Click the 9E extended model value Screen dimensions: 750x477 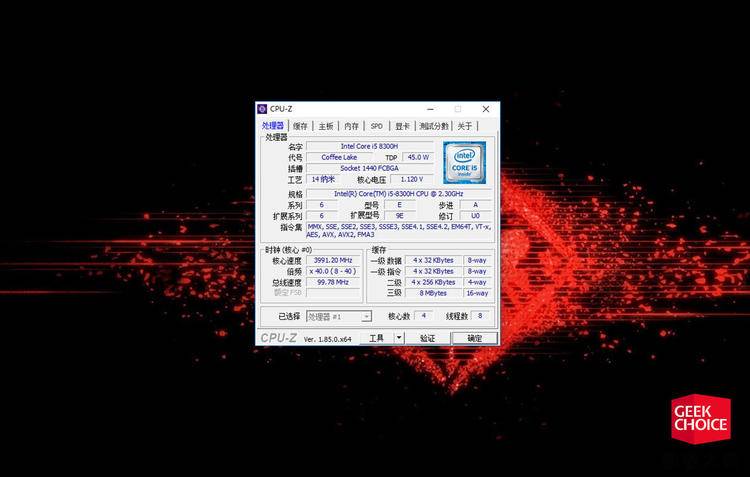coord(399,216)
